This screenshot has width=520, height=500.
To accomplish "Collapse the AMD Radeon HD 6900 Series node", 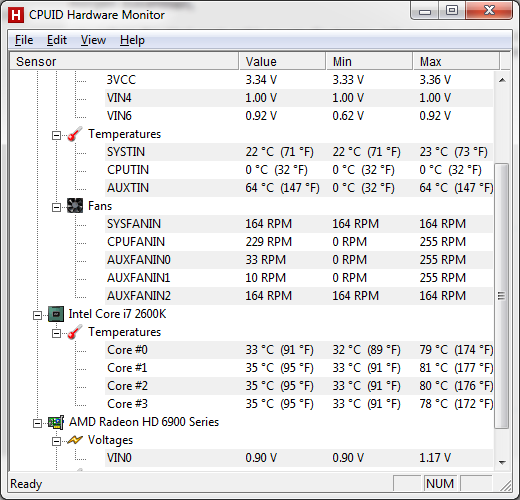I will pos(37,423).
